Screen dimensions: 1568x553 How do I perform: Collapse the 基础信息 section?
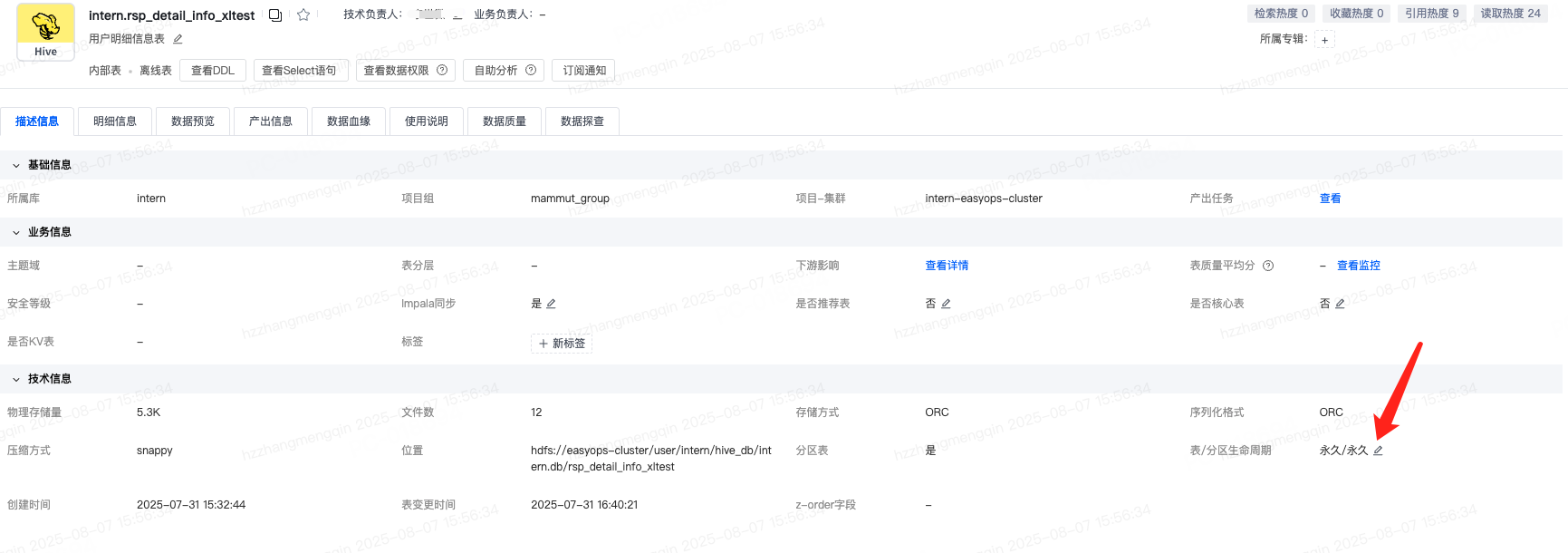[x=16, y=166]
